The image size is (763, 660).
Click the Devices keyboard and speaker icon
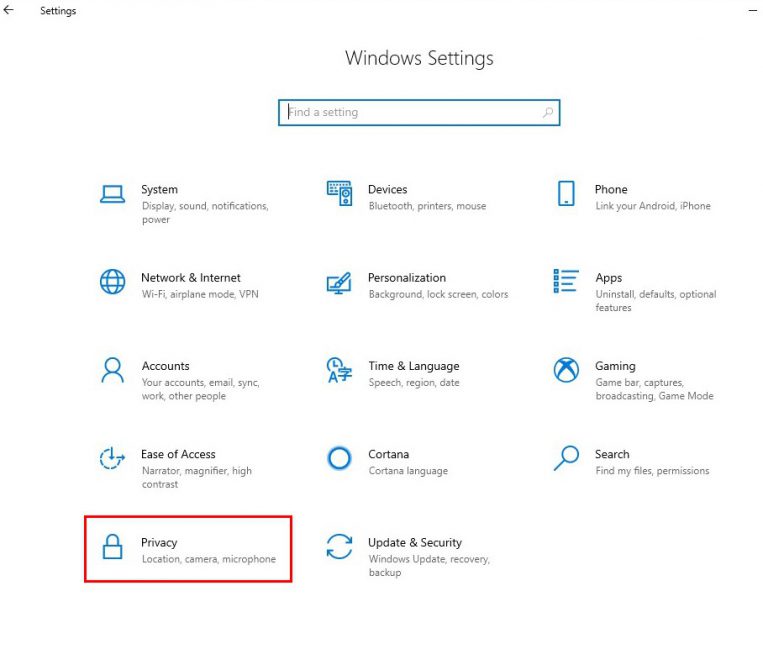(x=339, y=193)
